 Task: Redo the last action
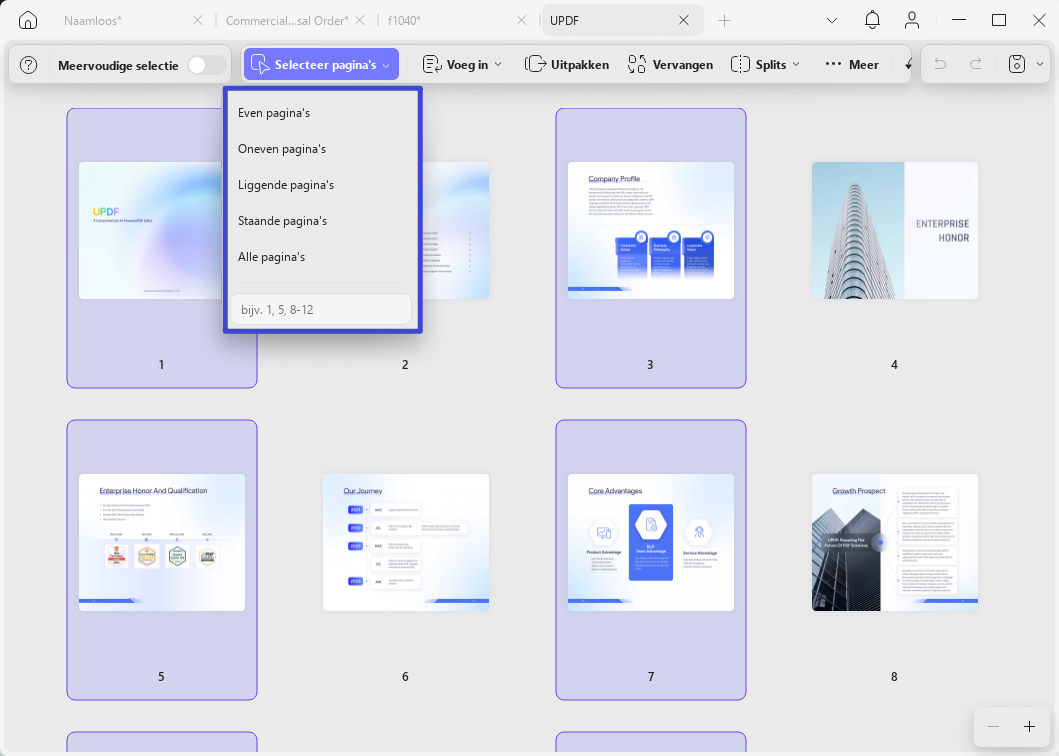tap(976, 64)
